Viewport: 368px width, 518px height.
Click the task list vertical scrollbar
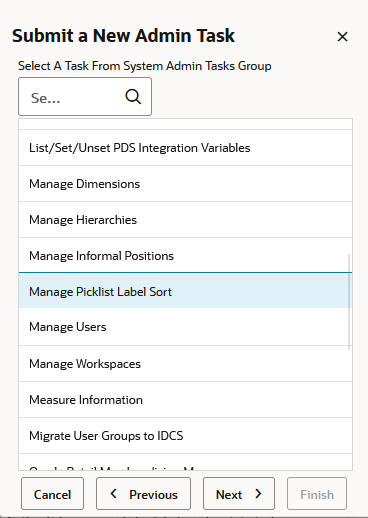[x=349, y=302]
